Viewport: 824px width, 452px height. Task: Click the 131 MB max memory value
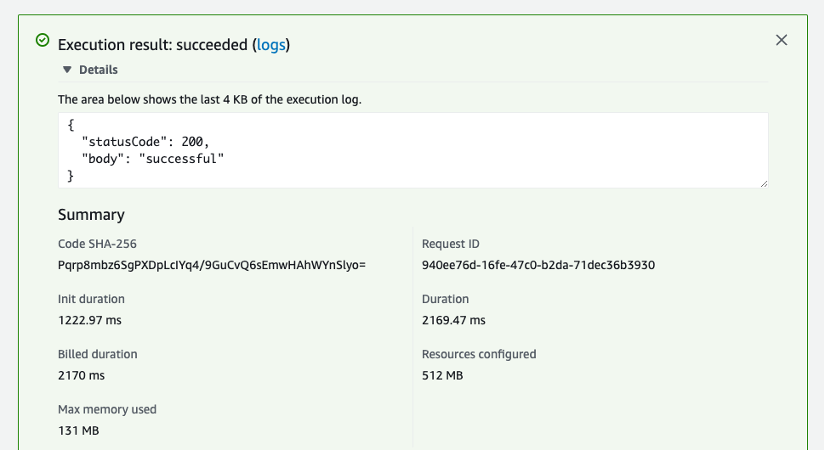tap(78, 430)
